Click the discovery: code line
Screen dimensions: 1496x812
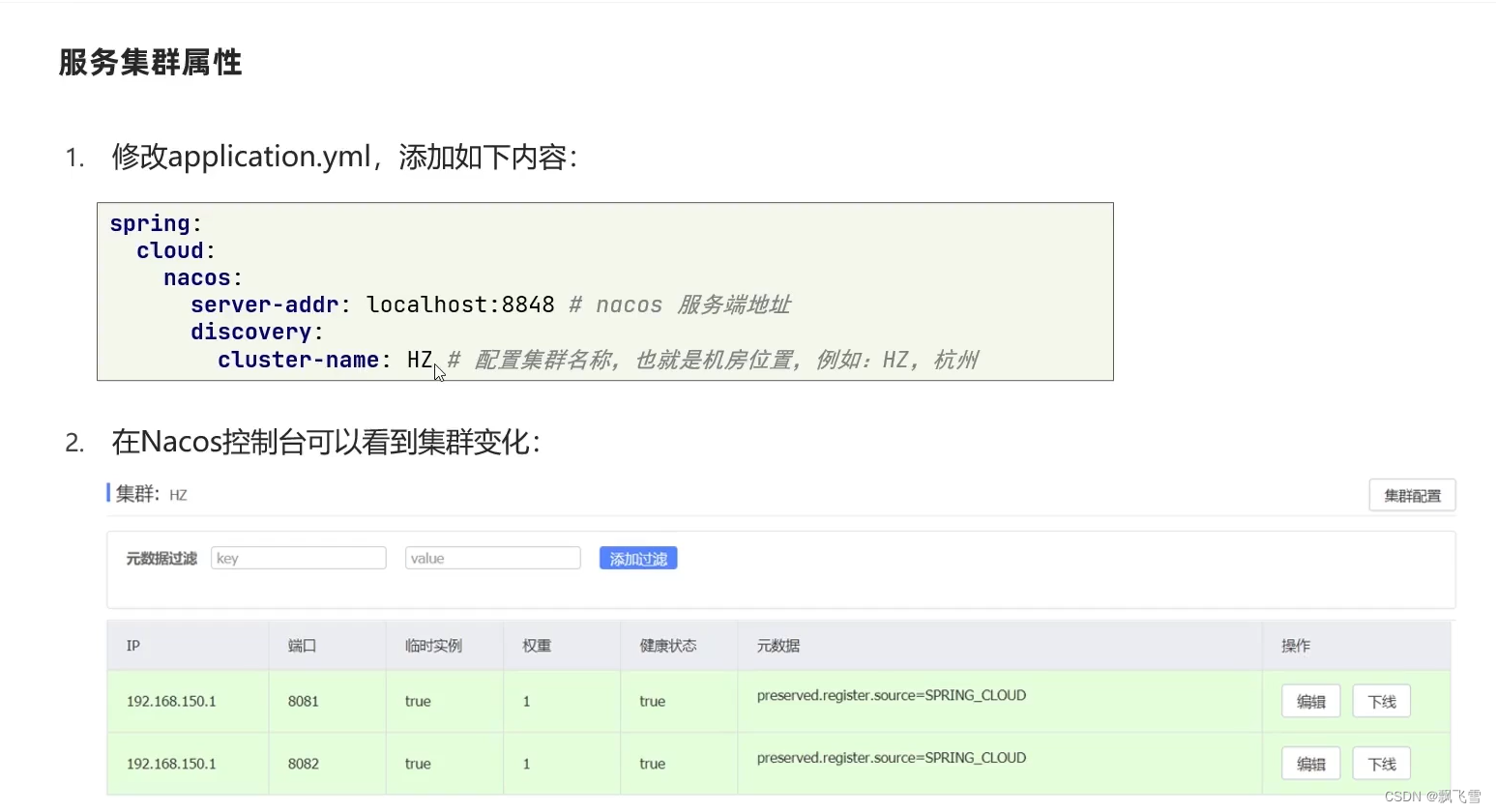tap(257, 333)
